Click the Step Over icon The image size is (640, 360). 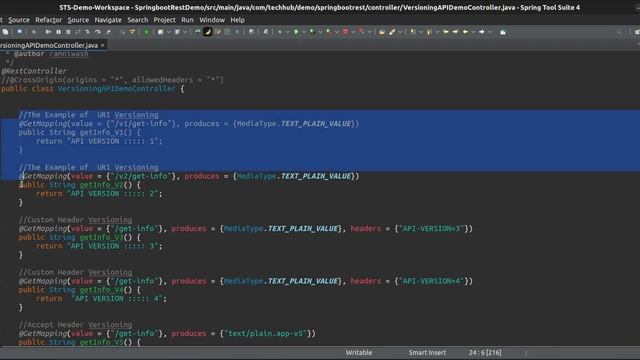pos(98,32)
